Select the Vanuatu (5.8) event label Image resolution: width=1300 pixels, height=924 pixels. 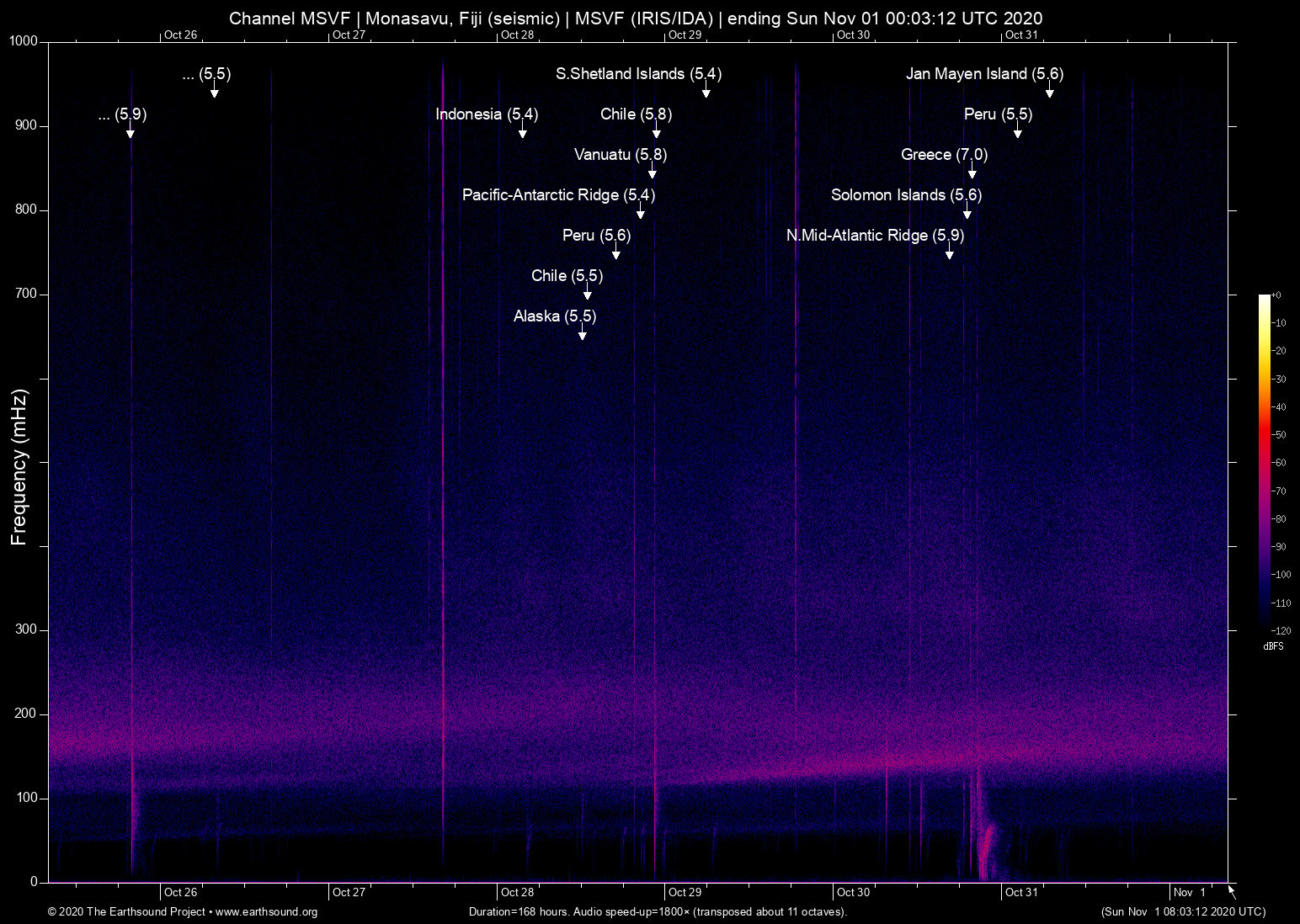click(621, 155)
